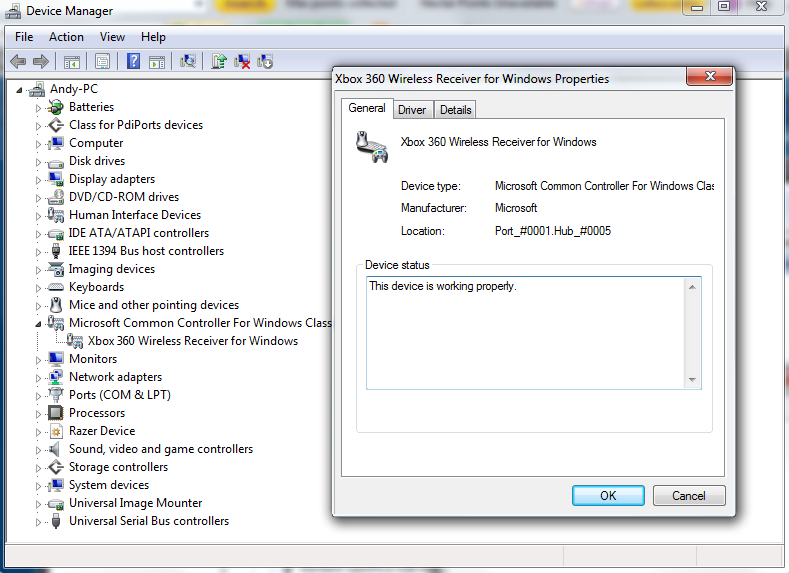Viewport: 789px width, 573px height.
Task: Expand the Ports (COM & LPT) arrow
Action: click(38, 396)
